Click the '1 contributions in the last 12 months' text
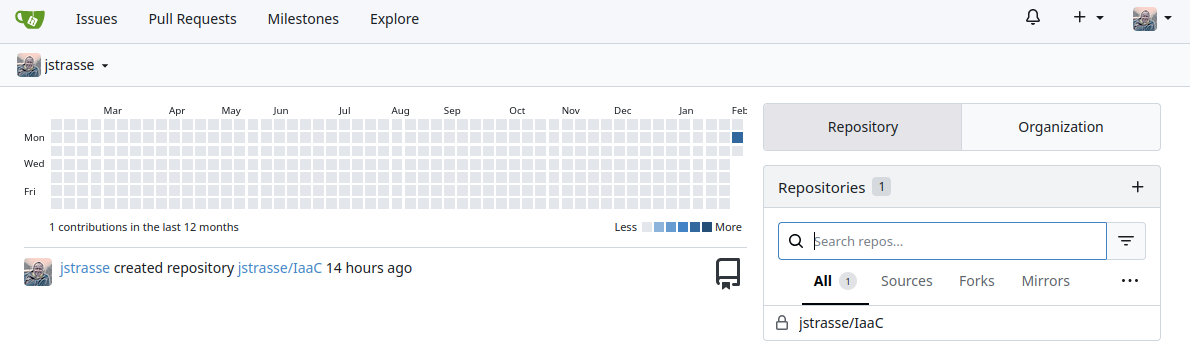 click(143, 227)
